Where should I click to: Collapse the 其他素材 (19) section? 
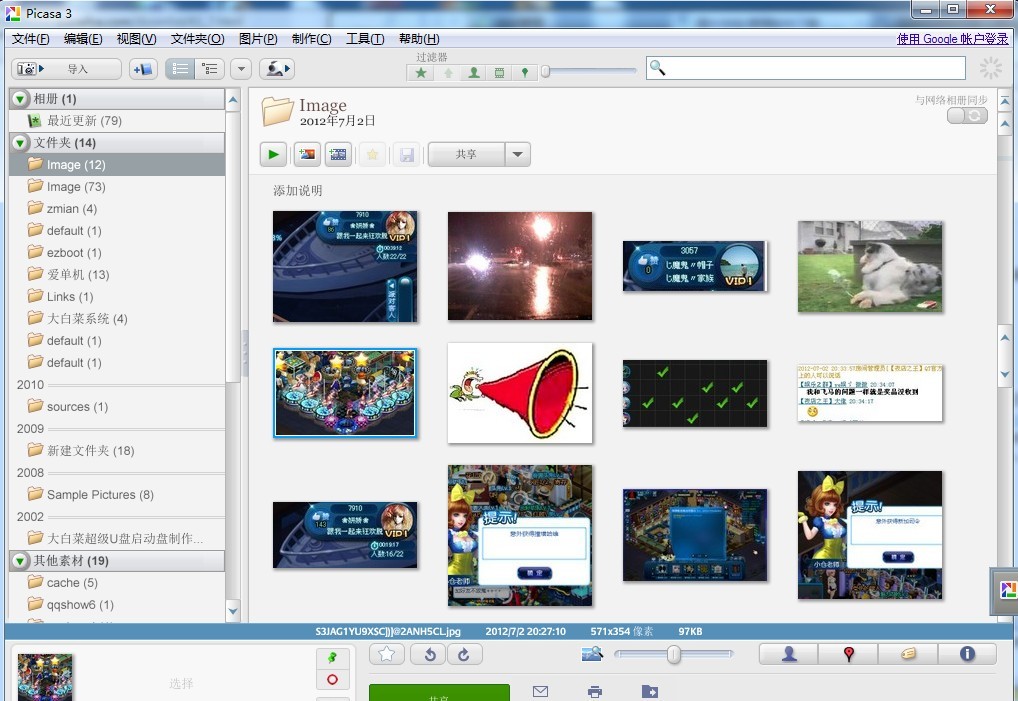[x=20, y=561]
